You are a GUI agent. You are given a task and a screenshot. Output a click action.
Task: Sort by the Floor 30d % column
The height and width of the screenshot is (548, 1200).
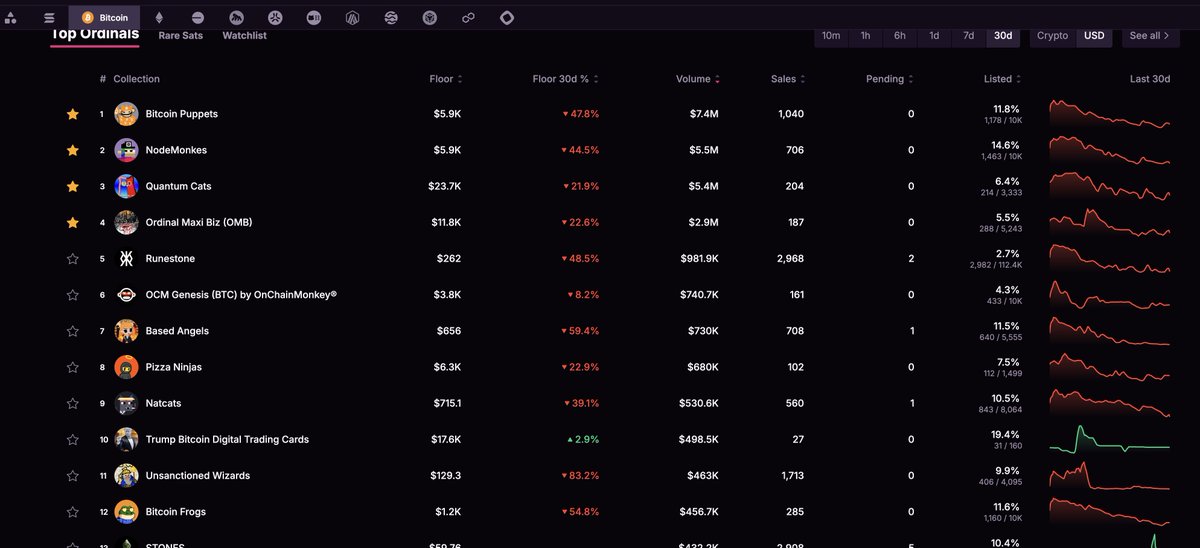click(x=566, y=79)
